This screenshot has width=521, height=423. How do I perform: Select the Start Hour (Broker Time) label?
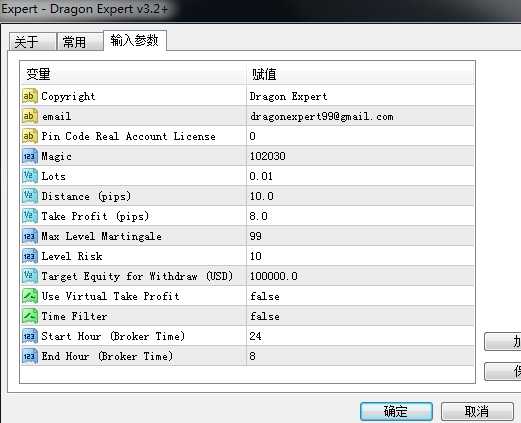[113, 336]
